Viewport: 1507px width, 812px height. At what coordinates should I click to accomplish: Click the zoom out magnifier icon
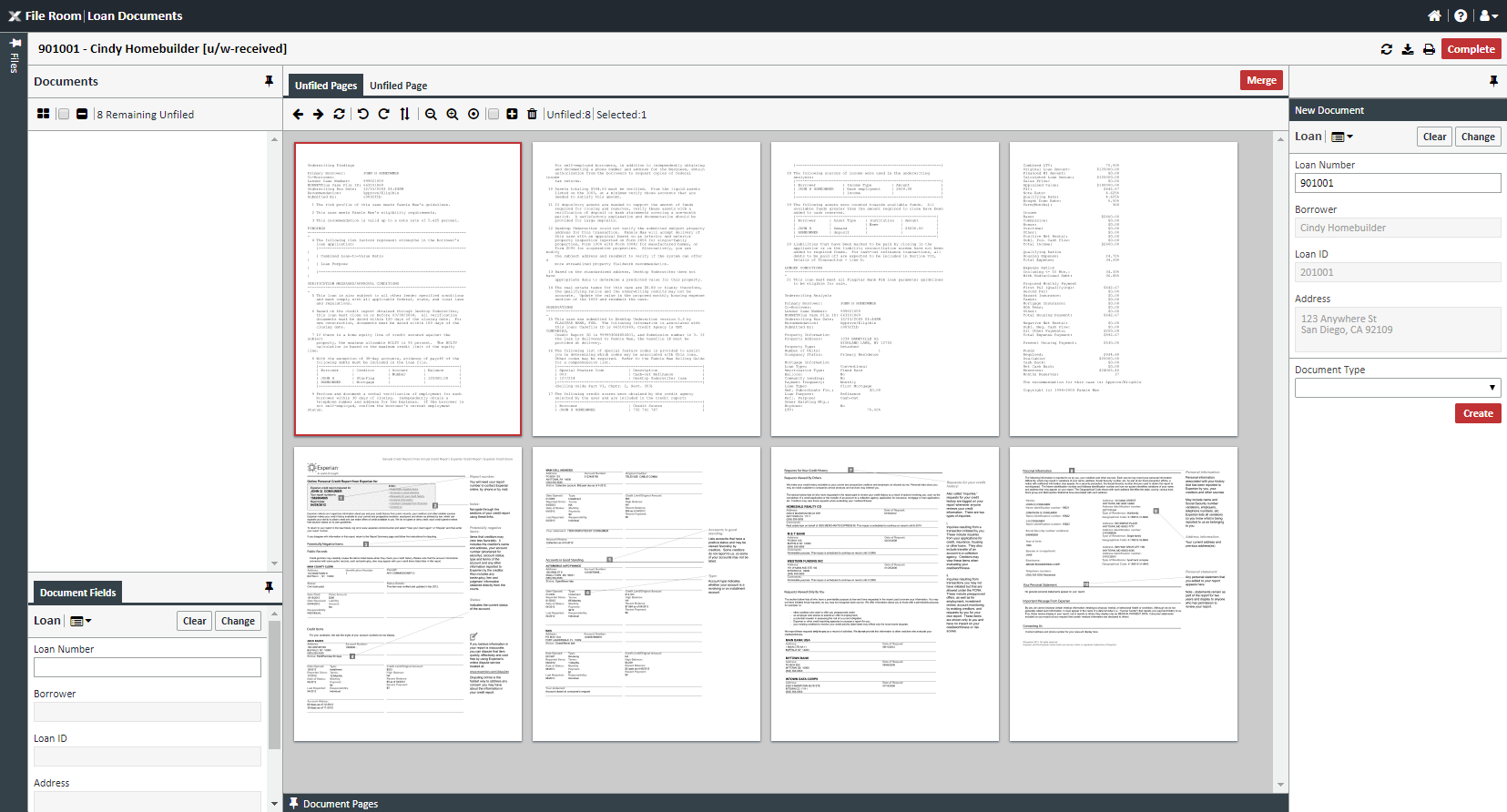pos(431,114)
